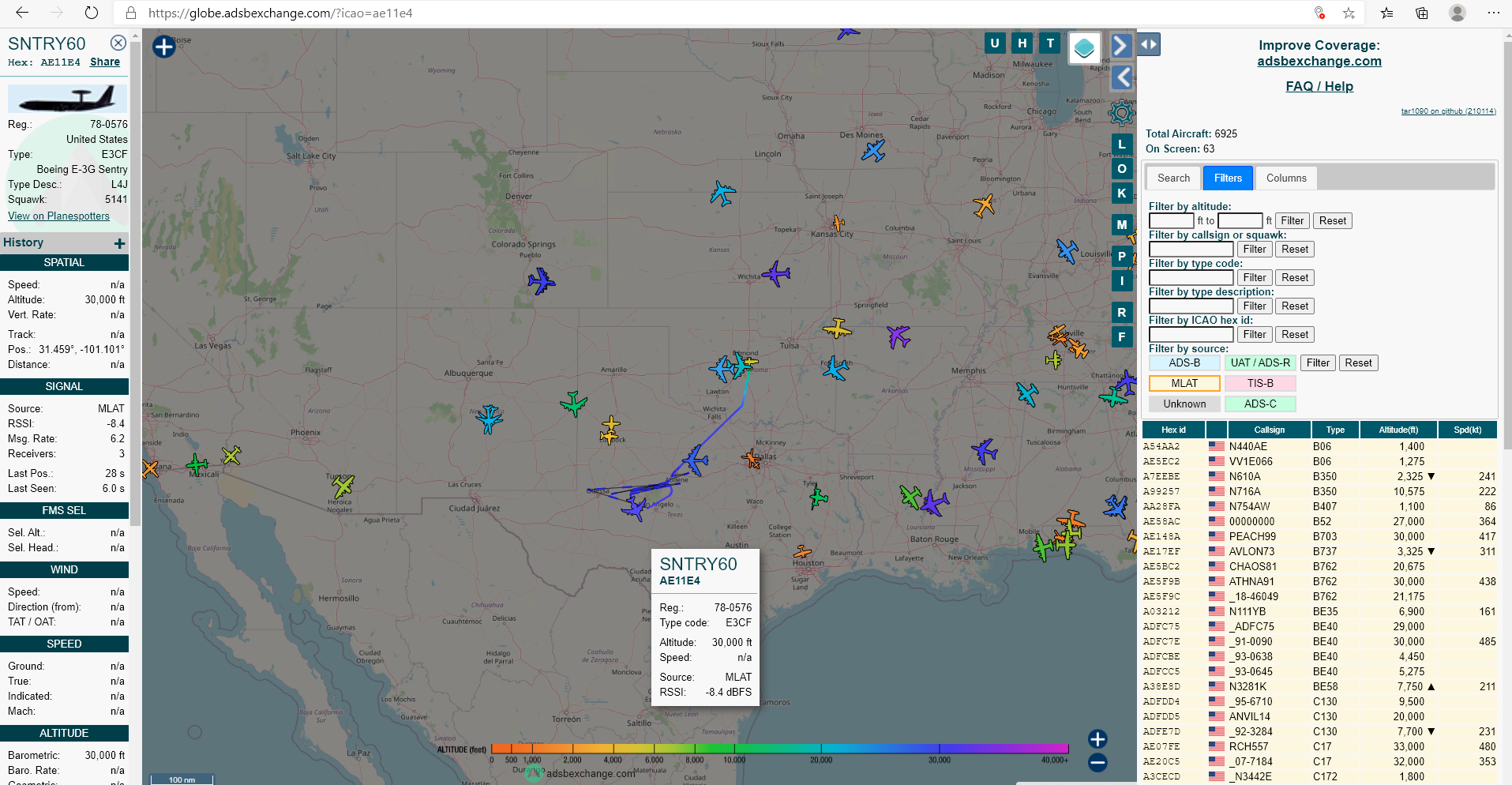This screenshot has width=1512, height=785.
Task: Collapse sidebar with left chevron button
Action: tap(1122, 77)
